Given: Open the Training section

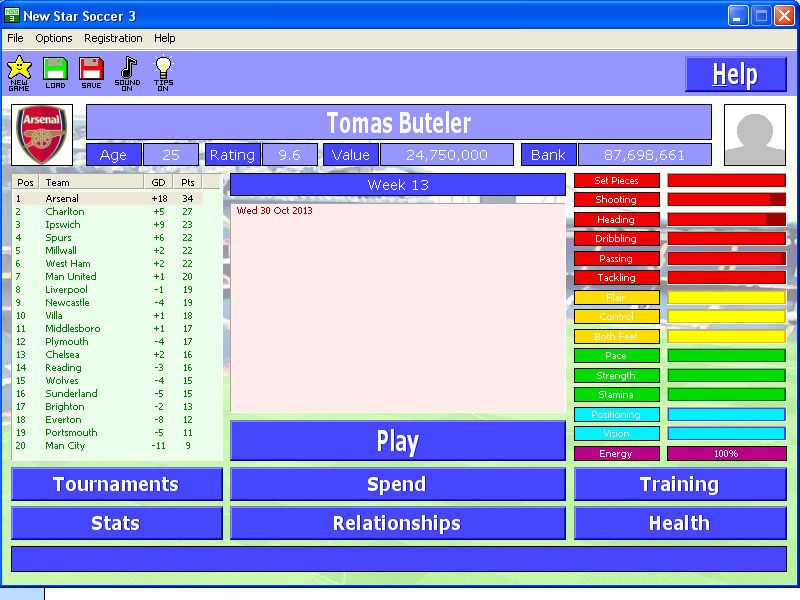Looking at the screenshot, I should pos(679,484).
